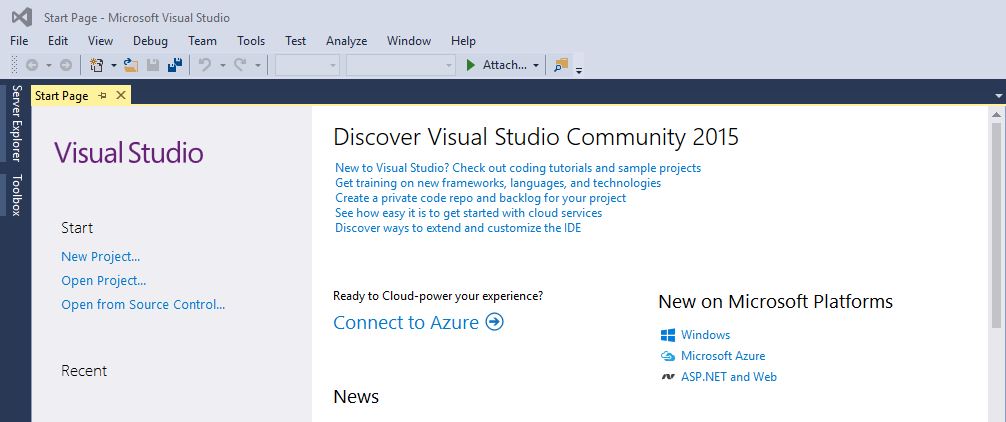Open the Attach button dropdown arrow
Image resolution: width=1006 pixels, height=422 pixels.
click(x=536, y=65)
